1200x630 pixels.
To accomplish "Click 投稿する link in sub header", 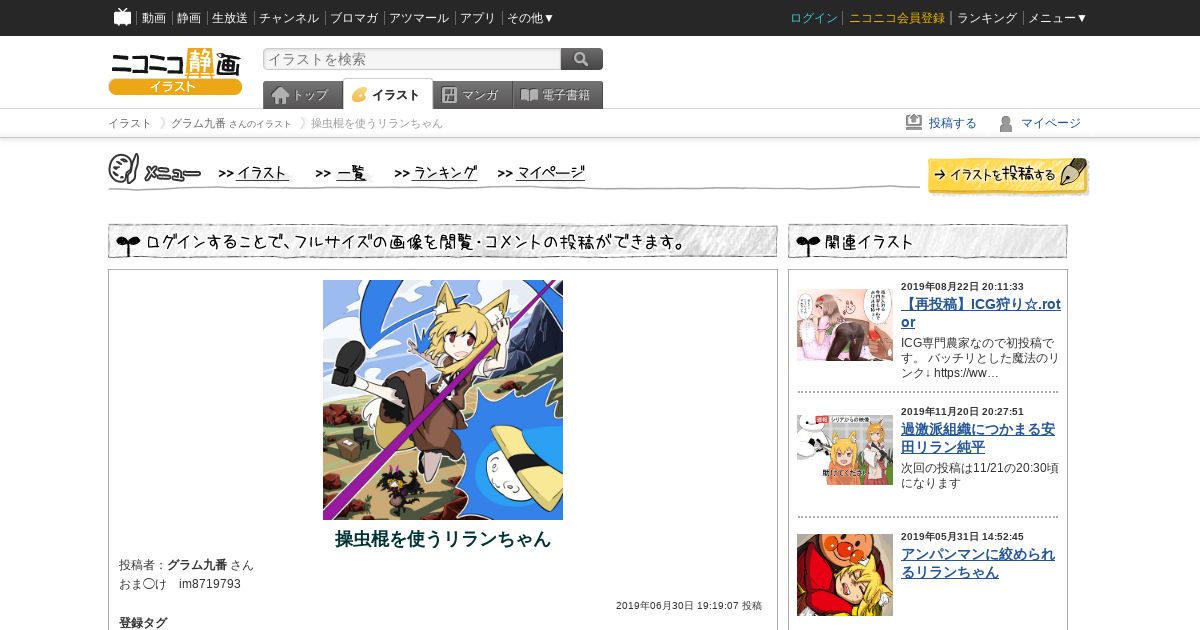I will pyautogui.click(x=952, y=123).
